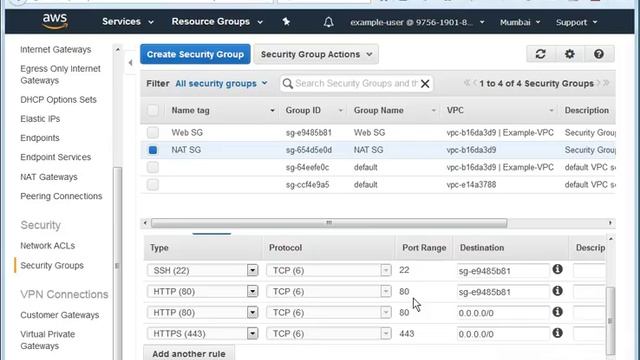Click the search magnifier icon

coord(287,84)
